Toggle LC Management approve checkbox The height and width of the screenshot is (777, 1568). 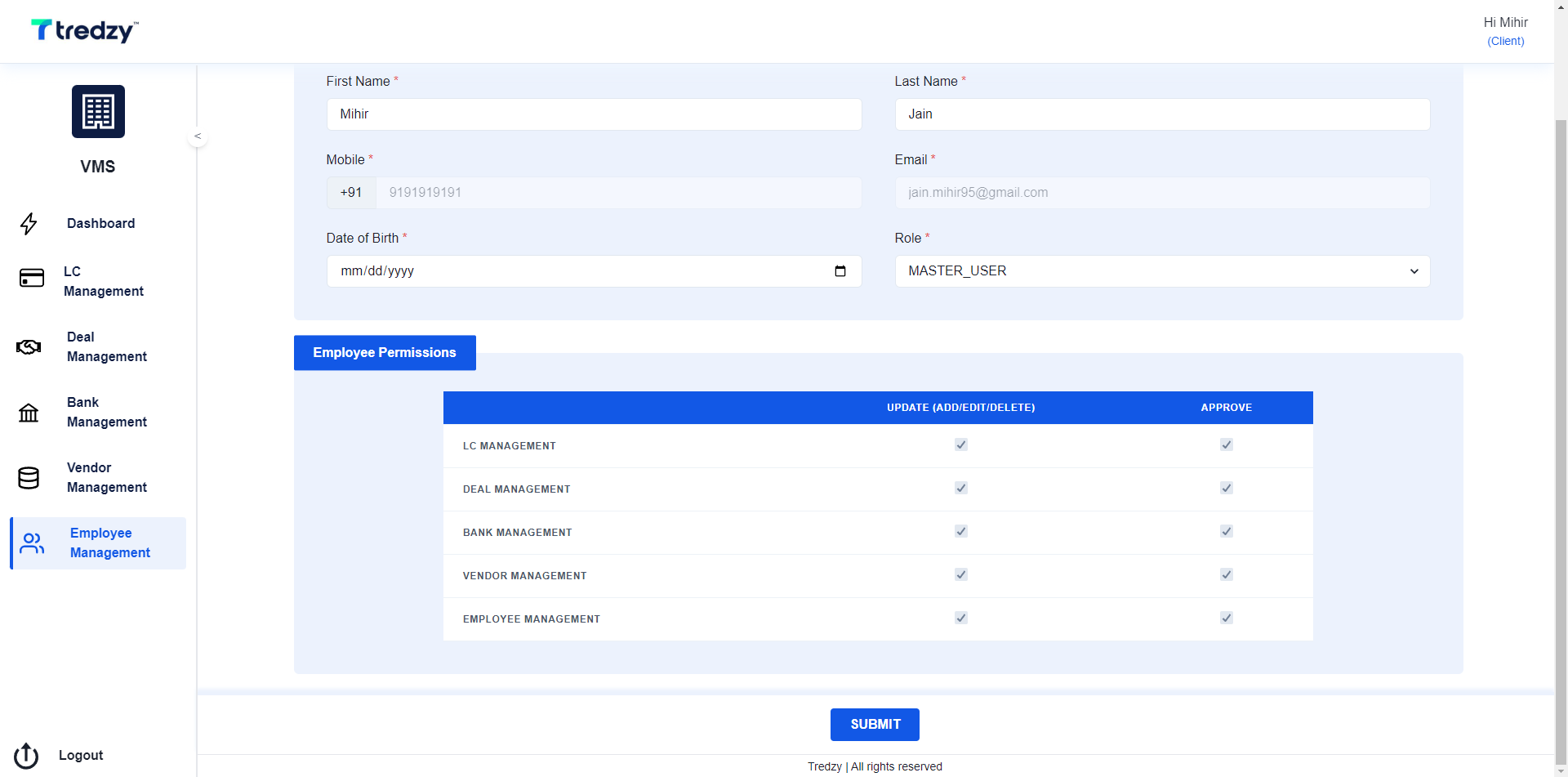(1227, 444)
